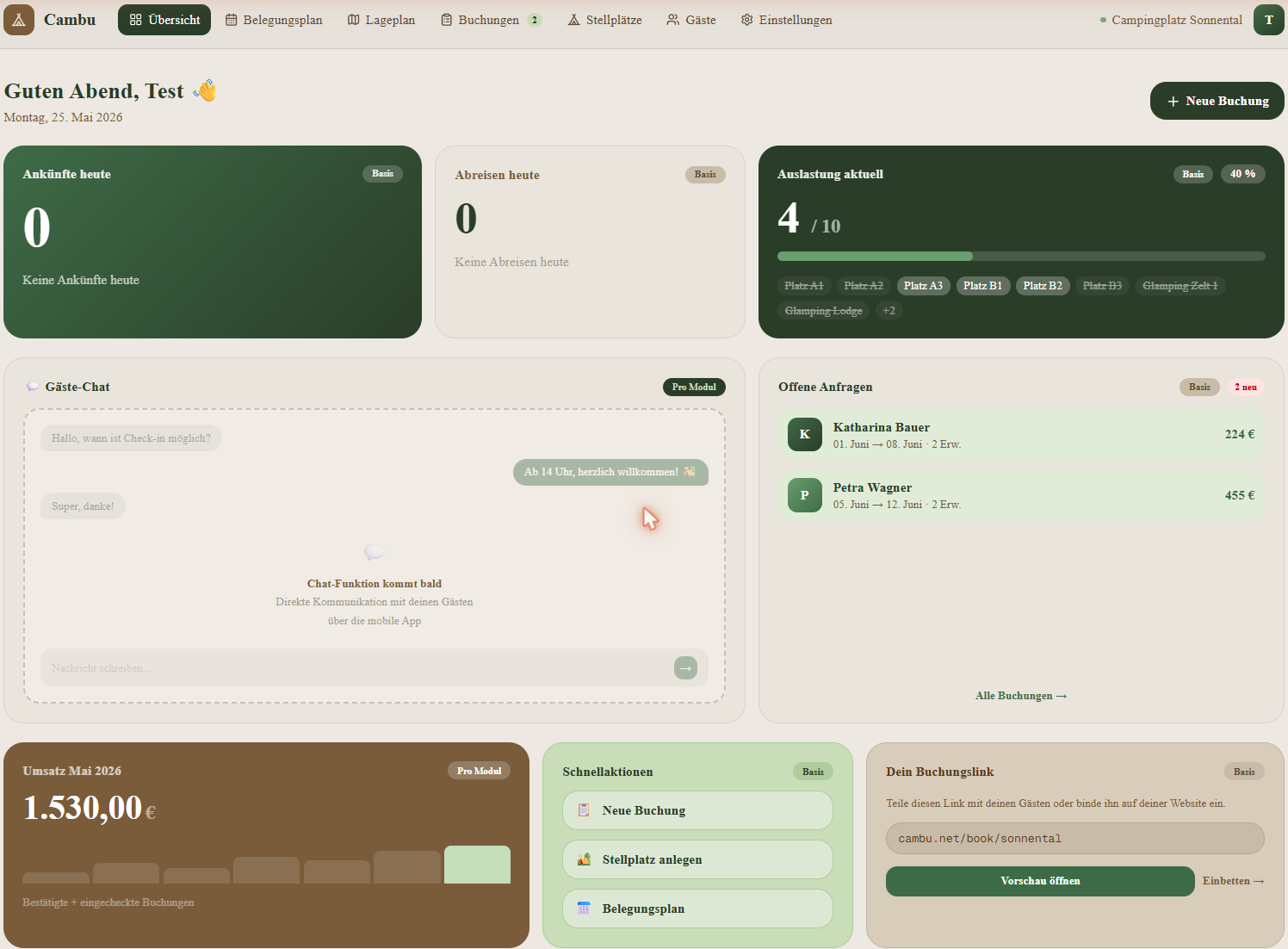Image resolution: width=1288 pixels, height=949 pixels.
Task: Click the Stellplatz anlegen icon
Action: click(x=584, y=859)
